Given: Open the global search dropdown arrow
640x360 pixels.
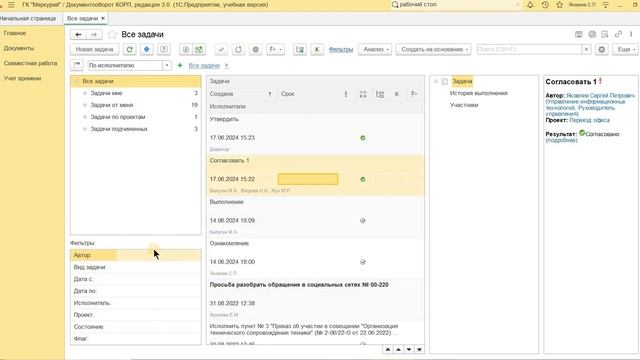Looking at the screenshot, I should point(518,5).
